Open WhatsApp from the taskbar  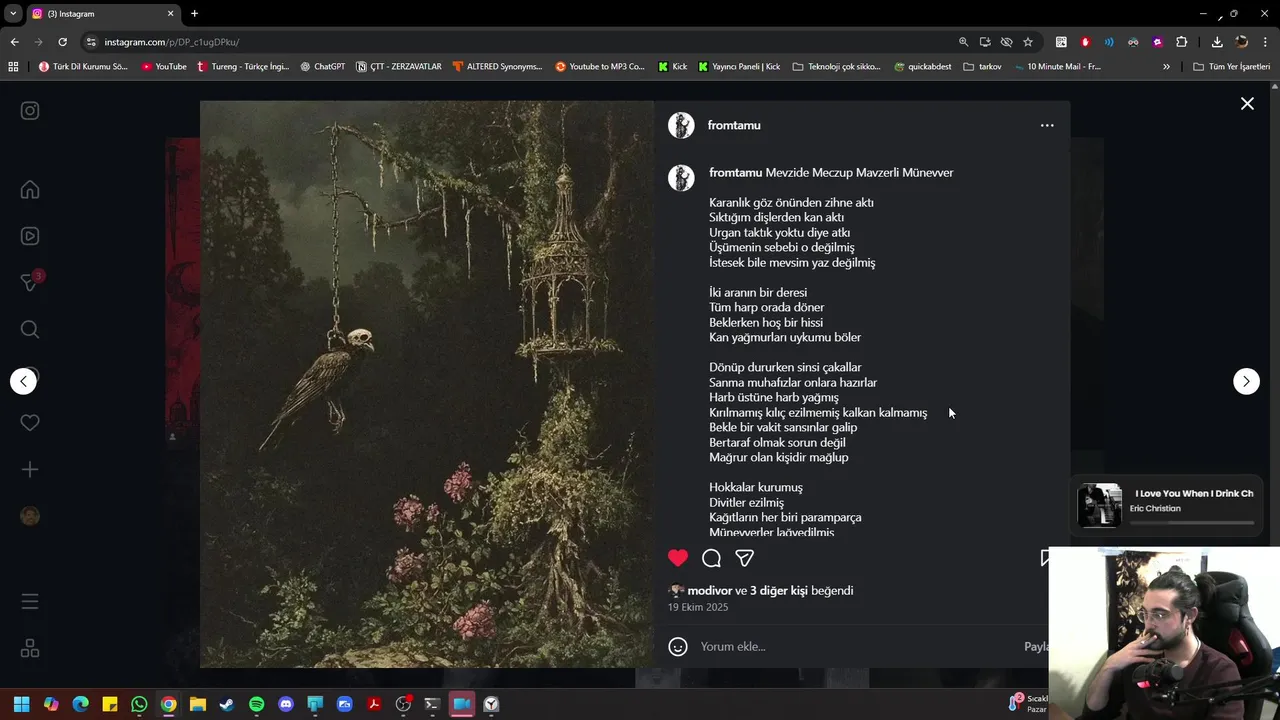tap(139, 704)
